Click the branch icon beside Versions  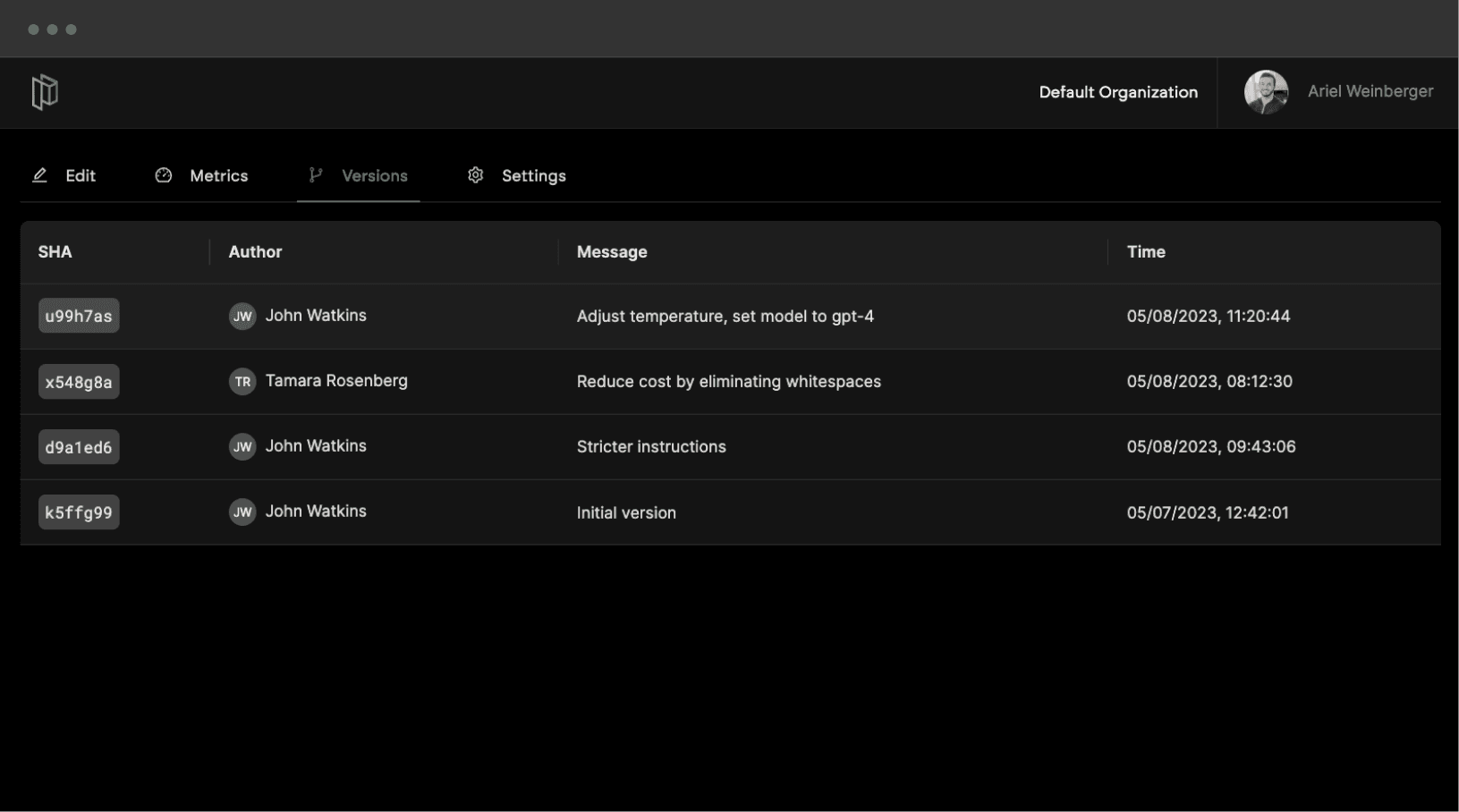(x=315, y=175)
